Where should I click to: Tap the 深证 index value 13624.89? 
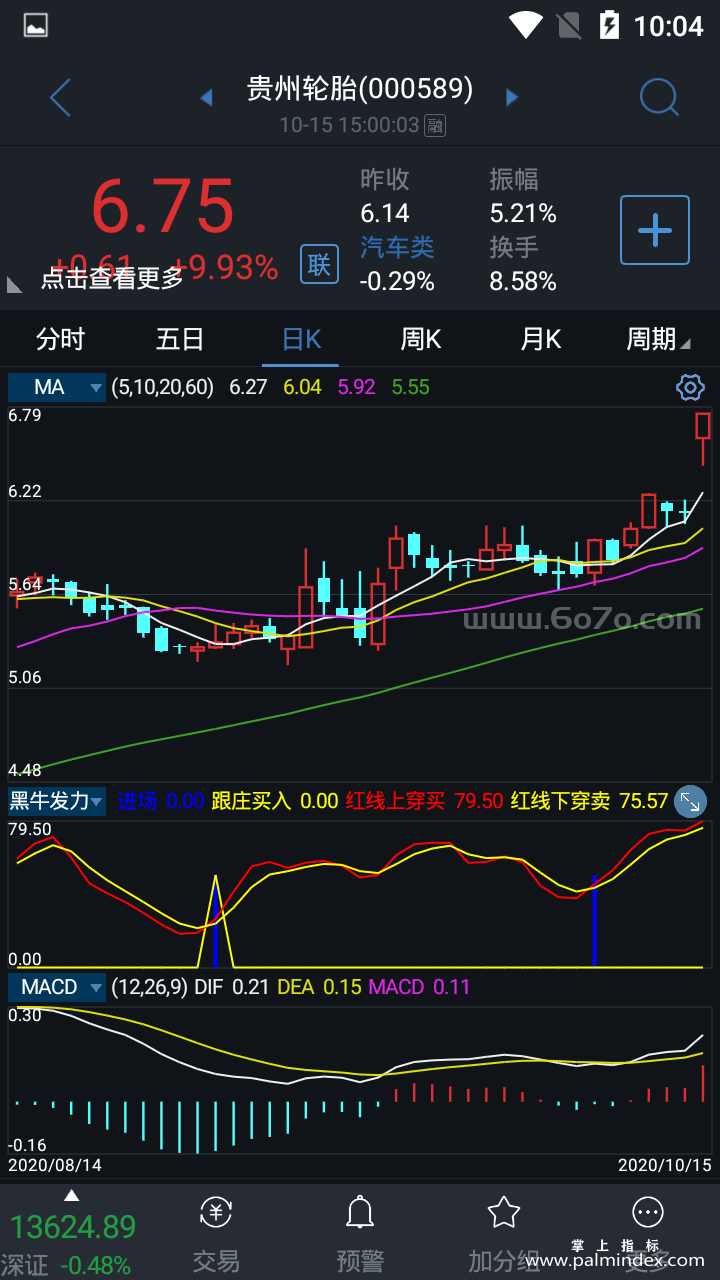(x=73, y=1227)
